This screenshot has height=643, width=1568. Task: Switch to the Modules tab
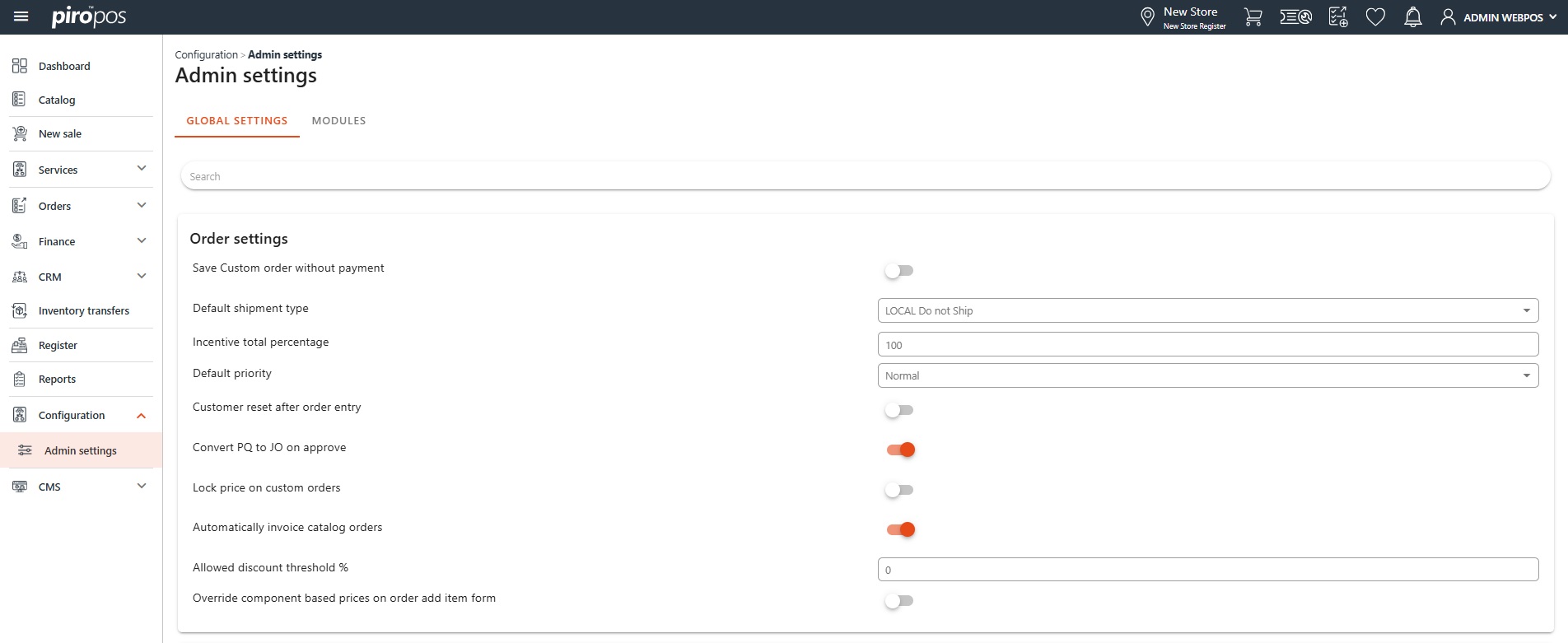click(x=338, y=120)
